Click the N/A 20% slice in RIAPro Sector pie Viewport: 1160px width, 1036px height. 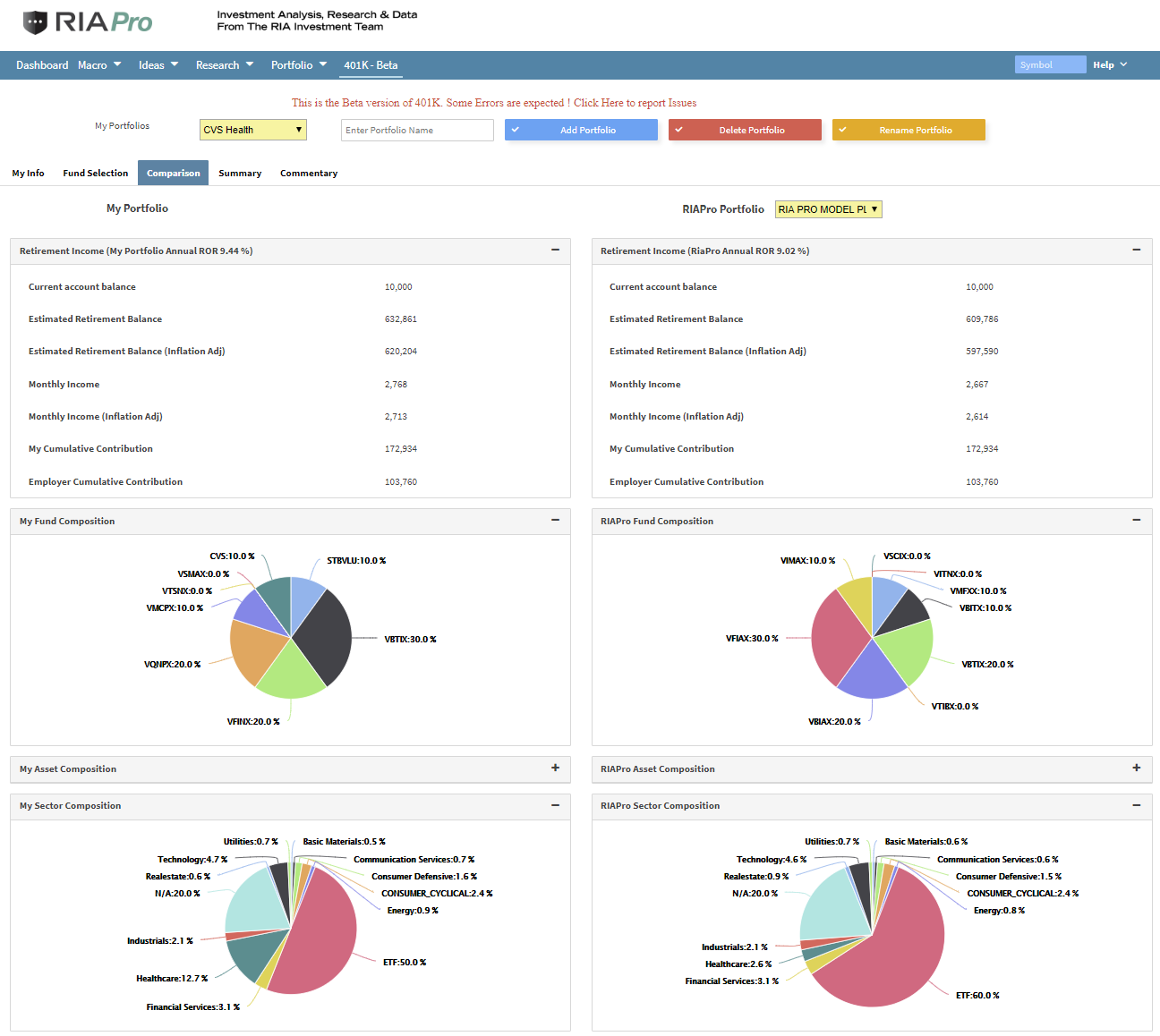coord(834,906)
